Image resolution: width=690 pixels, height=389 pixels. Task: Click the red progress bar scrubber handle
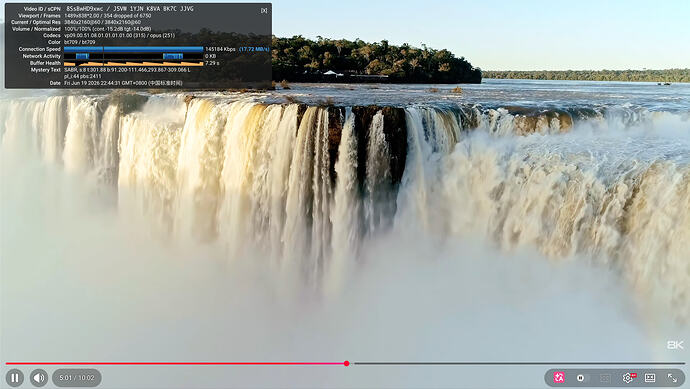click(347, 363)
